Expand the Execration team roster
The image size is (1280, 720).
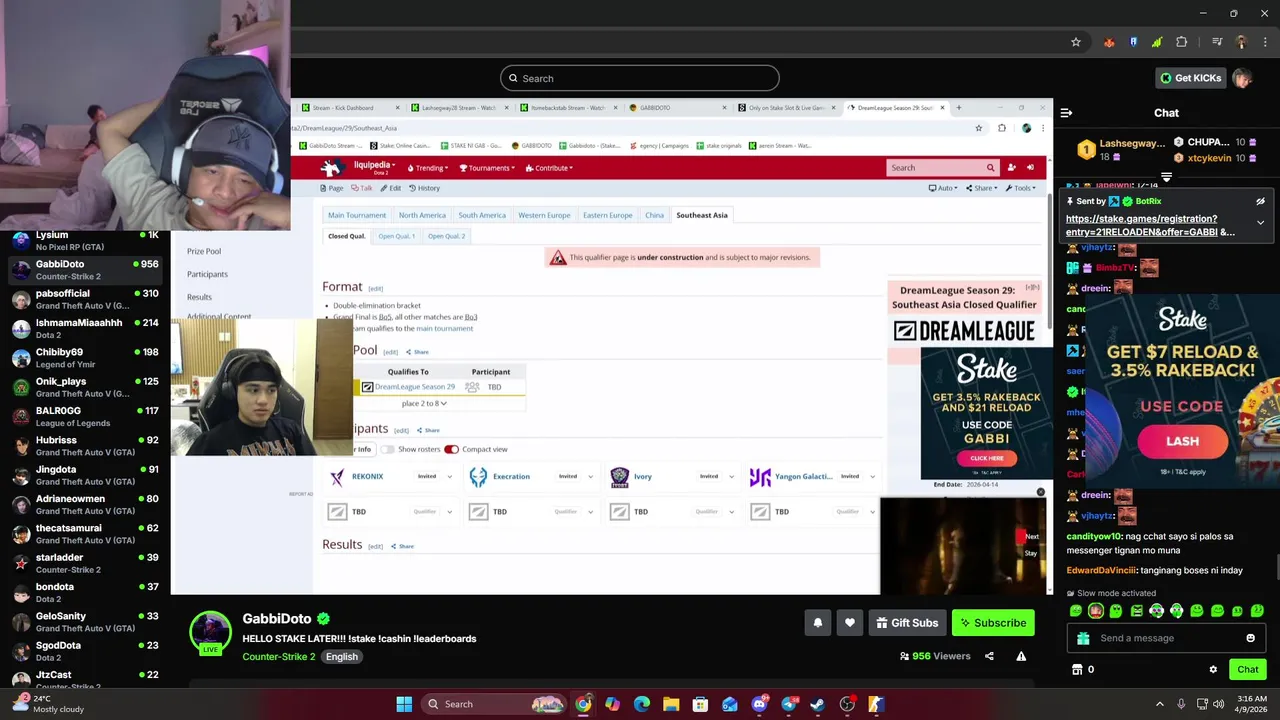click(x=590, y=477)
